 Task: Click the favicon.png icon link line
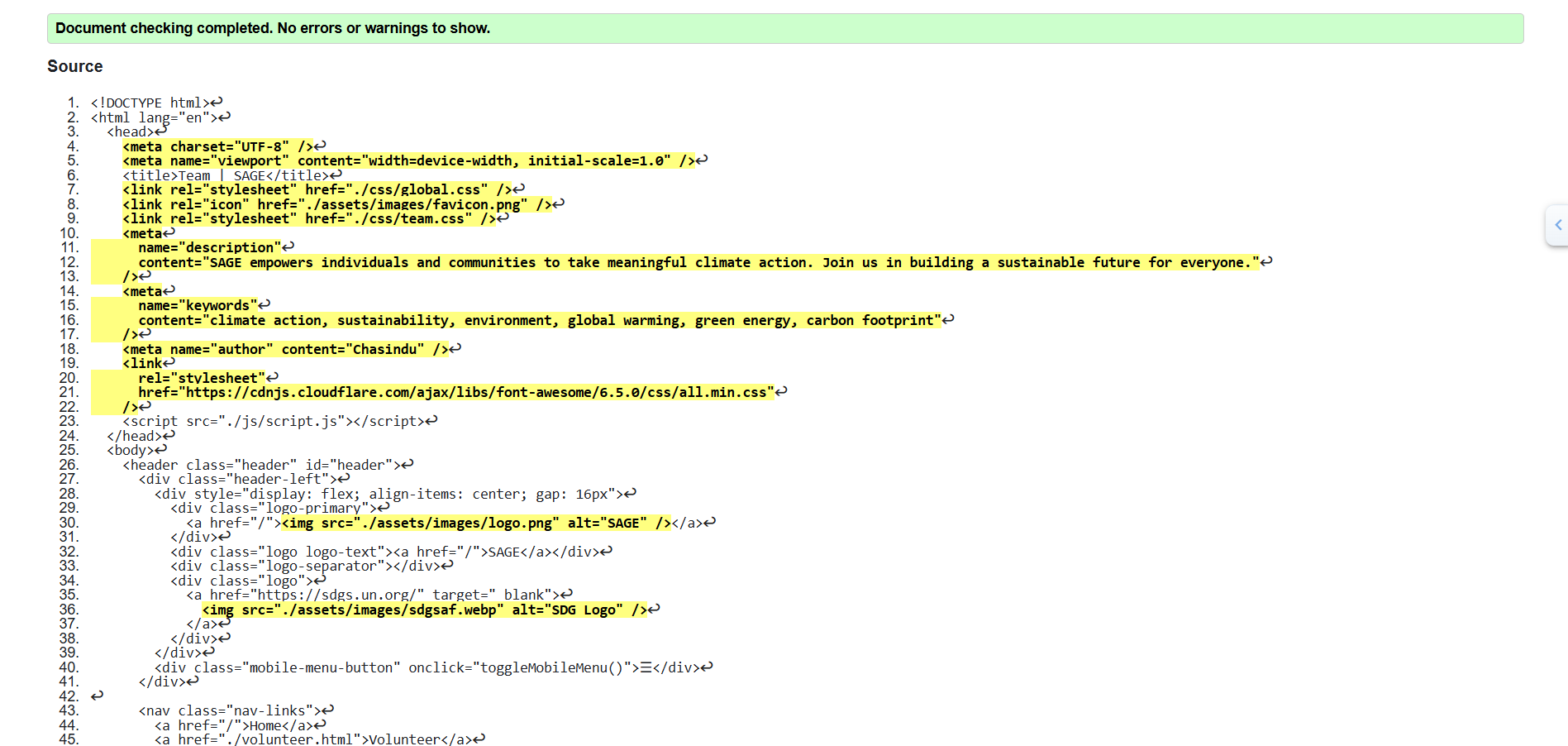point(343,204)
